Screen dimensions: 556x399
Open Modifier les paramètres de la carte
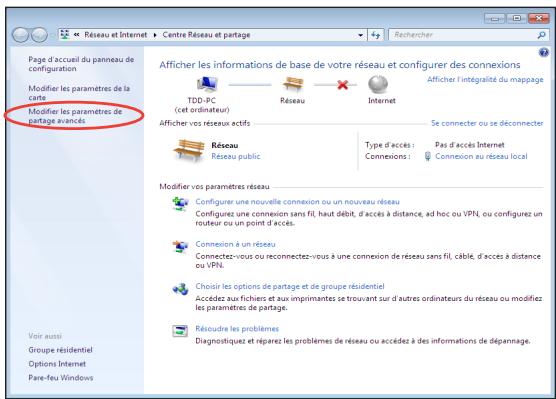point(79,93)
